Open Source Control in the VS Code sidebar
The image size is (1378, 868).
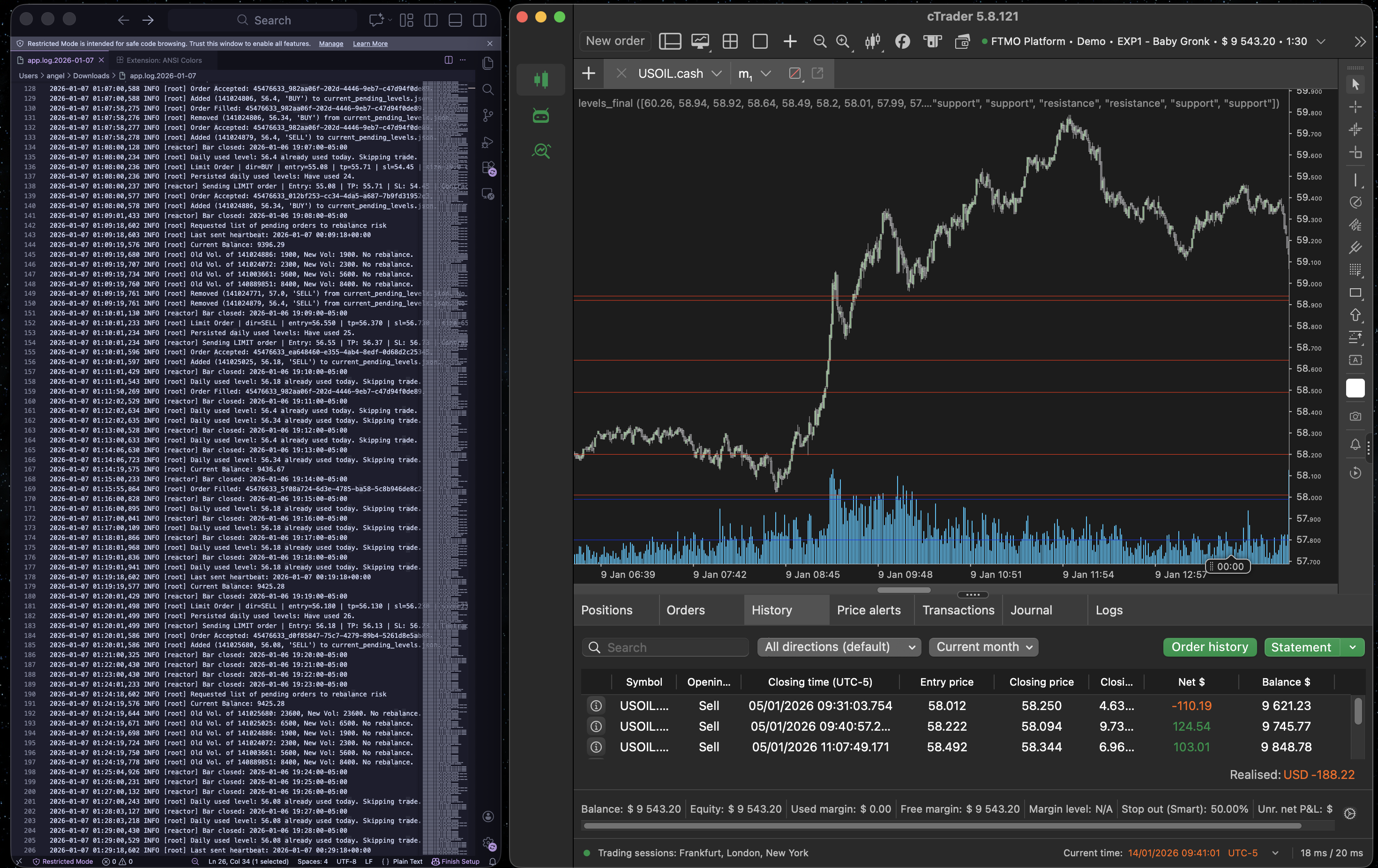(488, 115)
